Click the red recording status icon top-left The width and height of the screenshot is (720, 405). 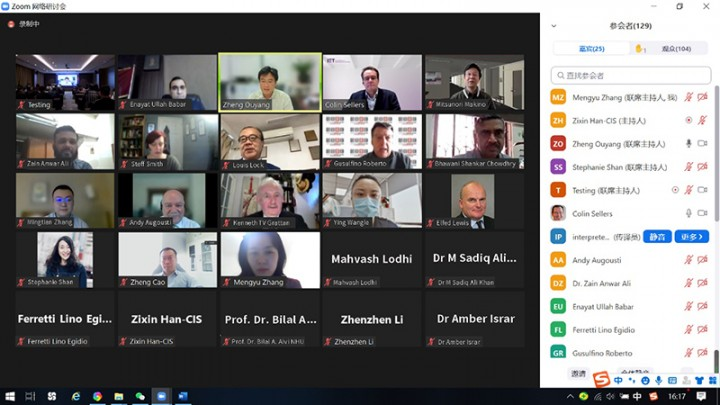11,24
